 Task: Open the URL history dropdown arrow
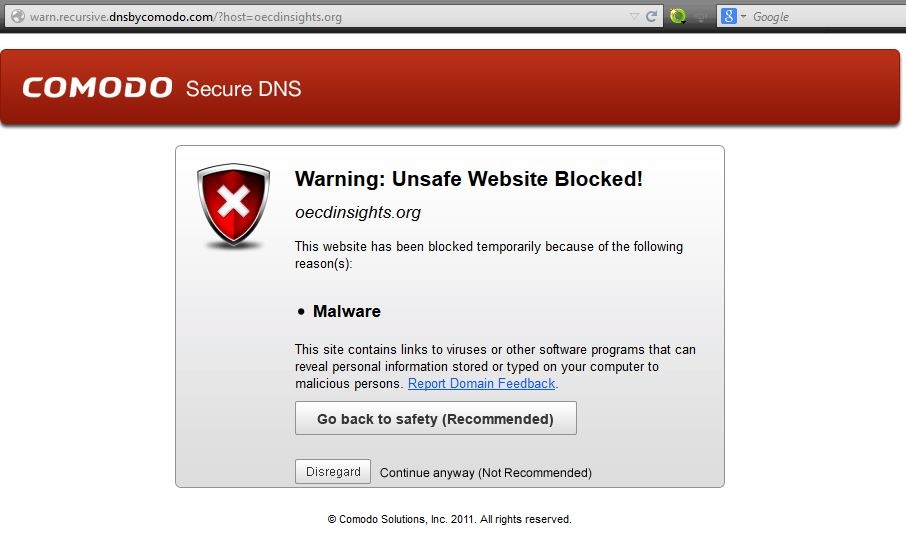(634, 16)
